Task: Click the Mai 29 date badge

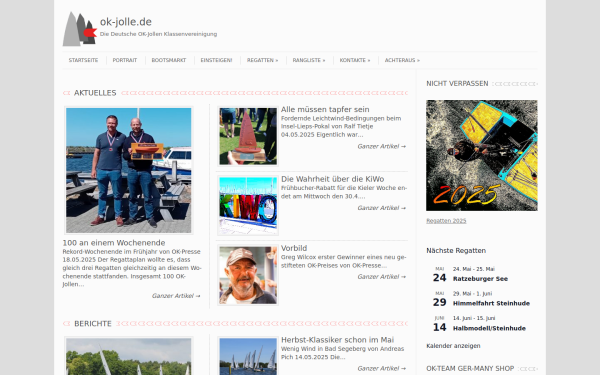Action: click(x=439, y=300)
